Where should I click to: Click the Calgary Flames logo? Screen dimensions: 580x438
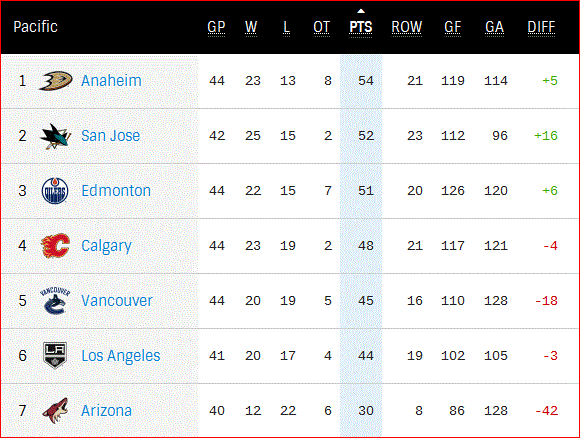coord(55,246)
